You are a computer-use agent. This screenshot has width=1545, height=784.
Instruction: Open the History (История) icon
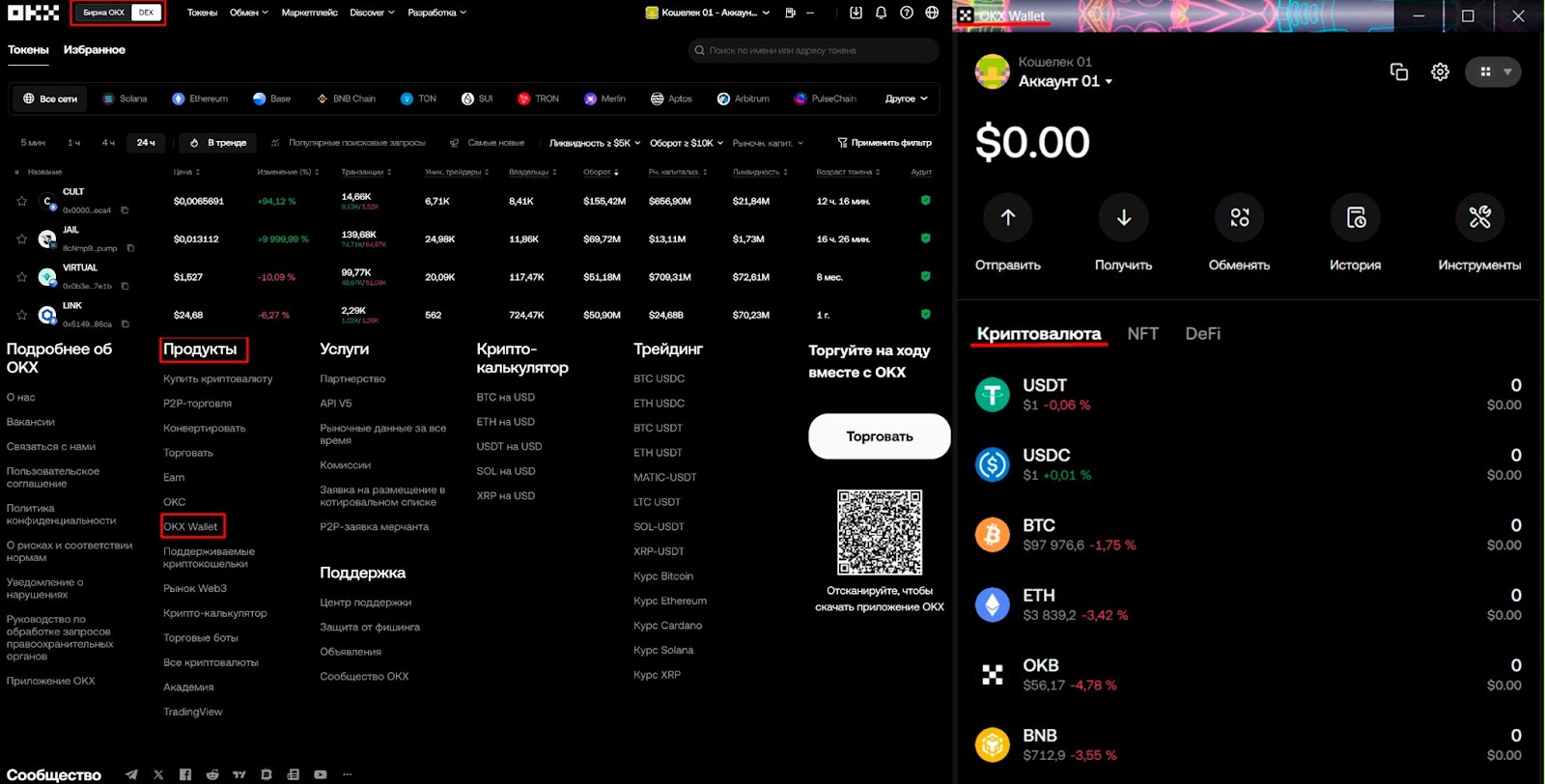pos(1356,217)
